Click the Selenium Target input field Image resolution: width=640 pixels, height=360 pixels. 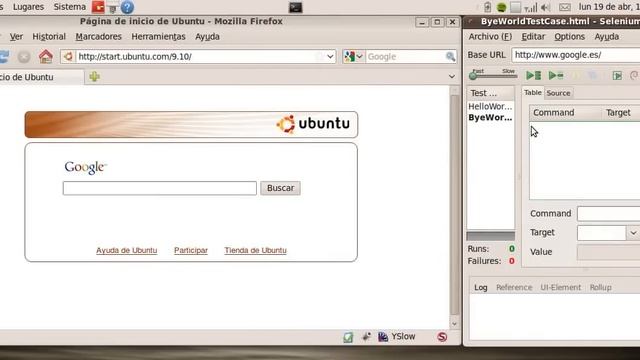pos(601,233)
